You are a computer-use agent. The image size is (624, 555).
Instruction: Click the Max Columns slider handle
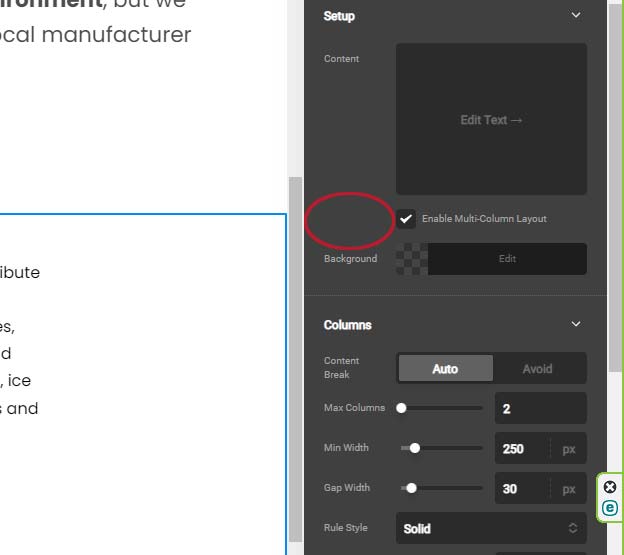coord(402,408)
